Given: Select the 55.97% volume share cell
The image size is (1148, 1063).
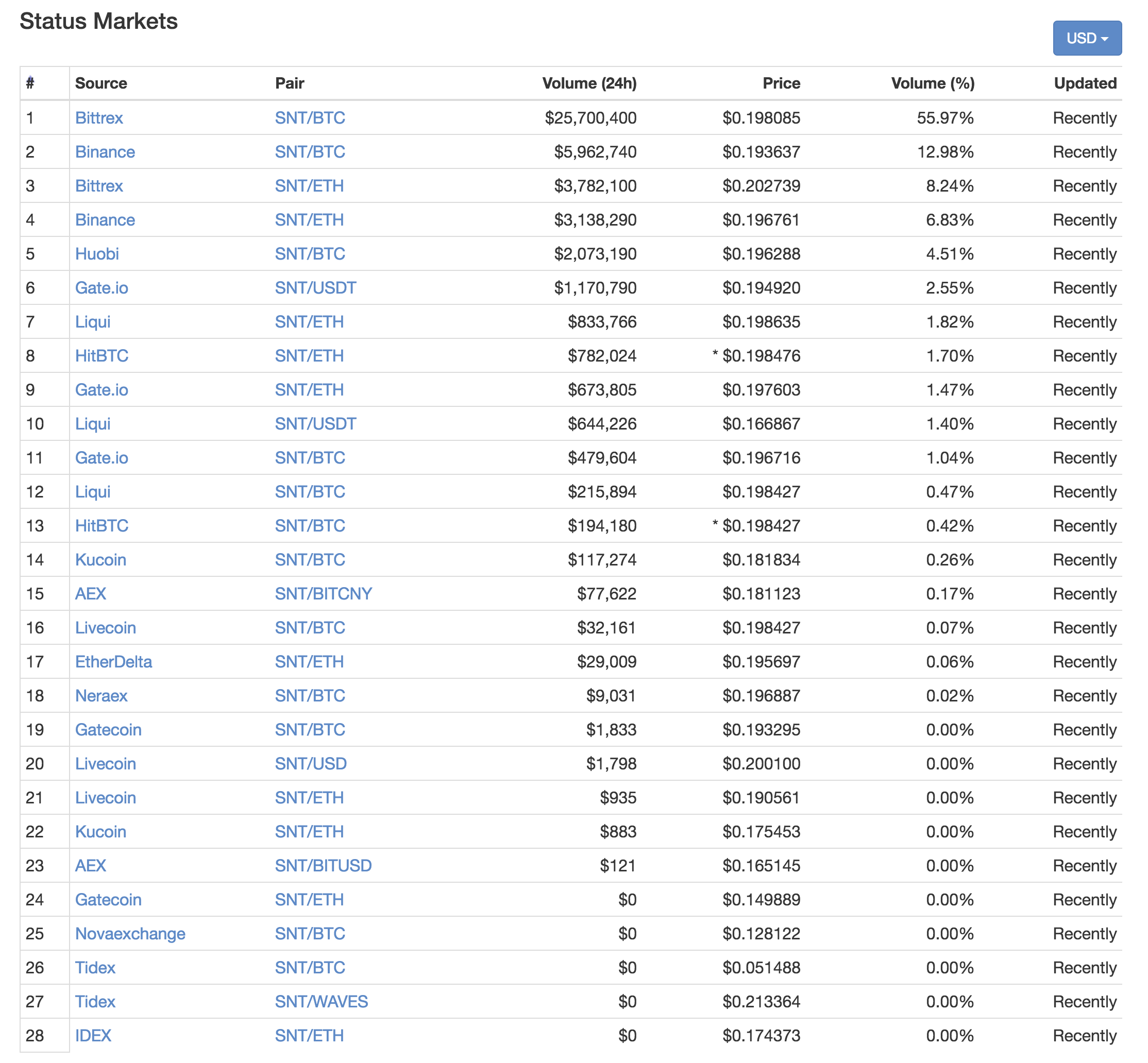Looking at the screenshot, I should coord(945,118).
